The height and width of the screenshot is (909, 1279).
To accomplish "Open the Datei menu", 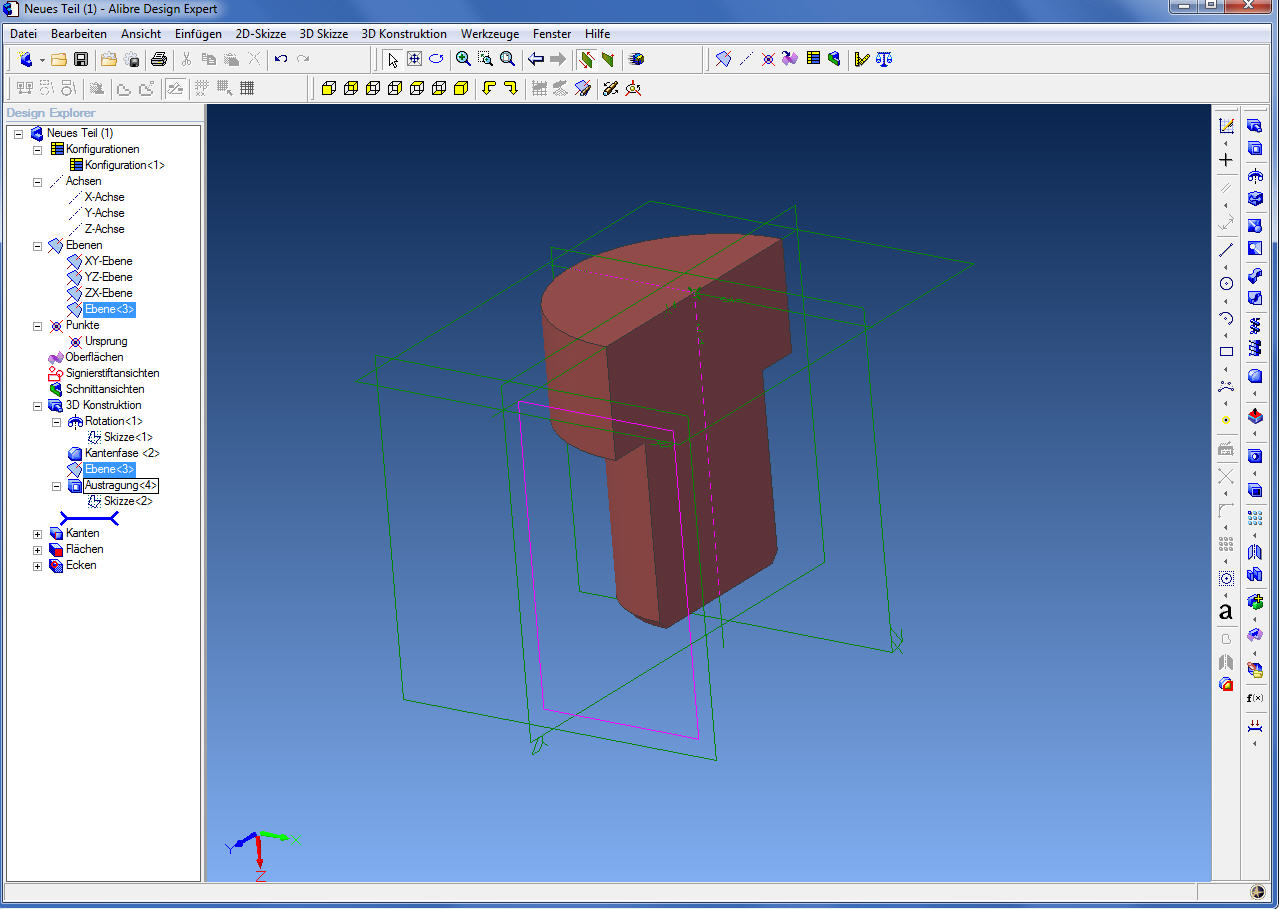I will (23, 34).
